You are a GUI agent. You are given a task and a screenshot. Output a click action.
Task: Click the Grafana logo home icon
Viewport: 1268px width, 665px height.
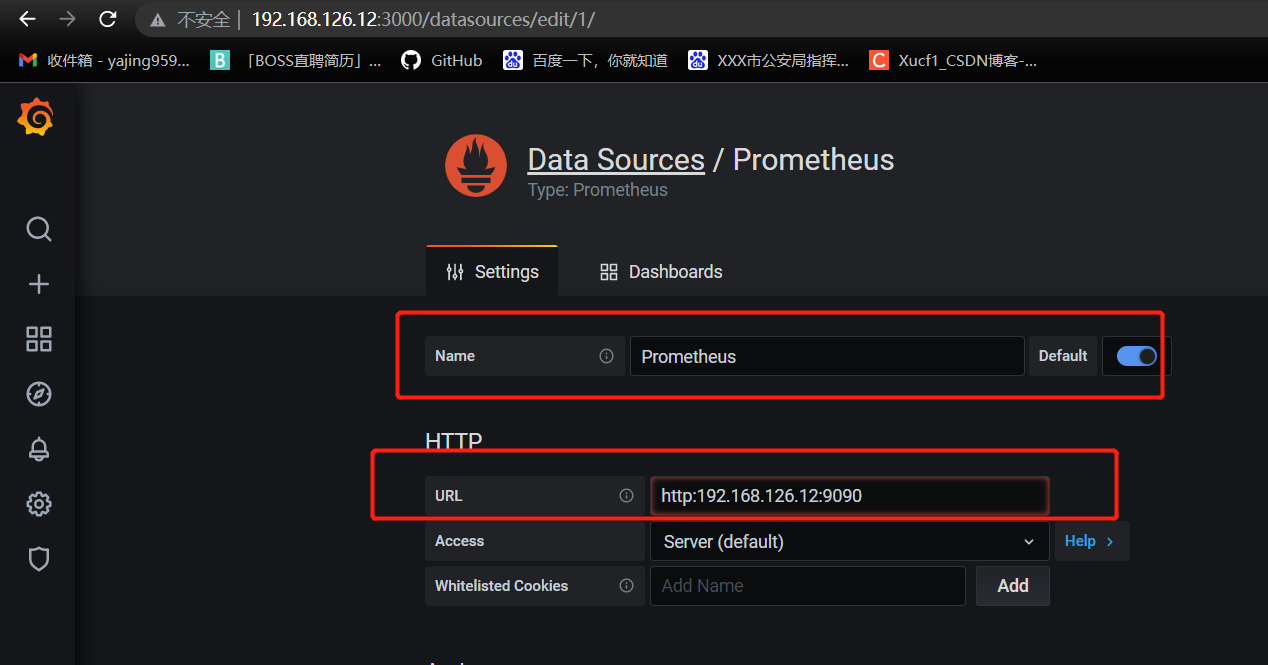(35, 117)
